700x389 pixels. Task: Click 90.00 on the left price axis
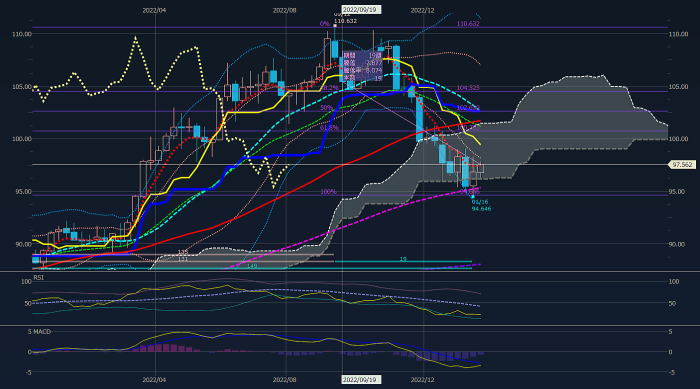click(23, 244)
